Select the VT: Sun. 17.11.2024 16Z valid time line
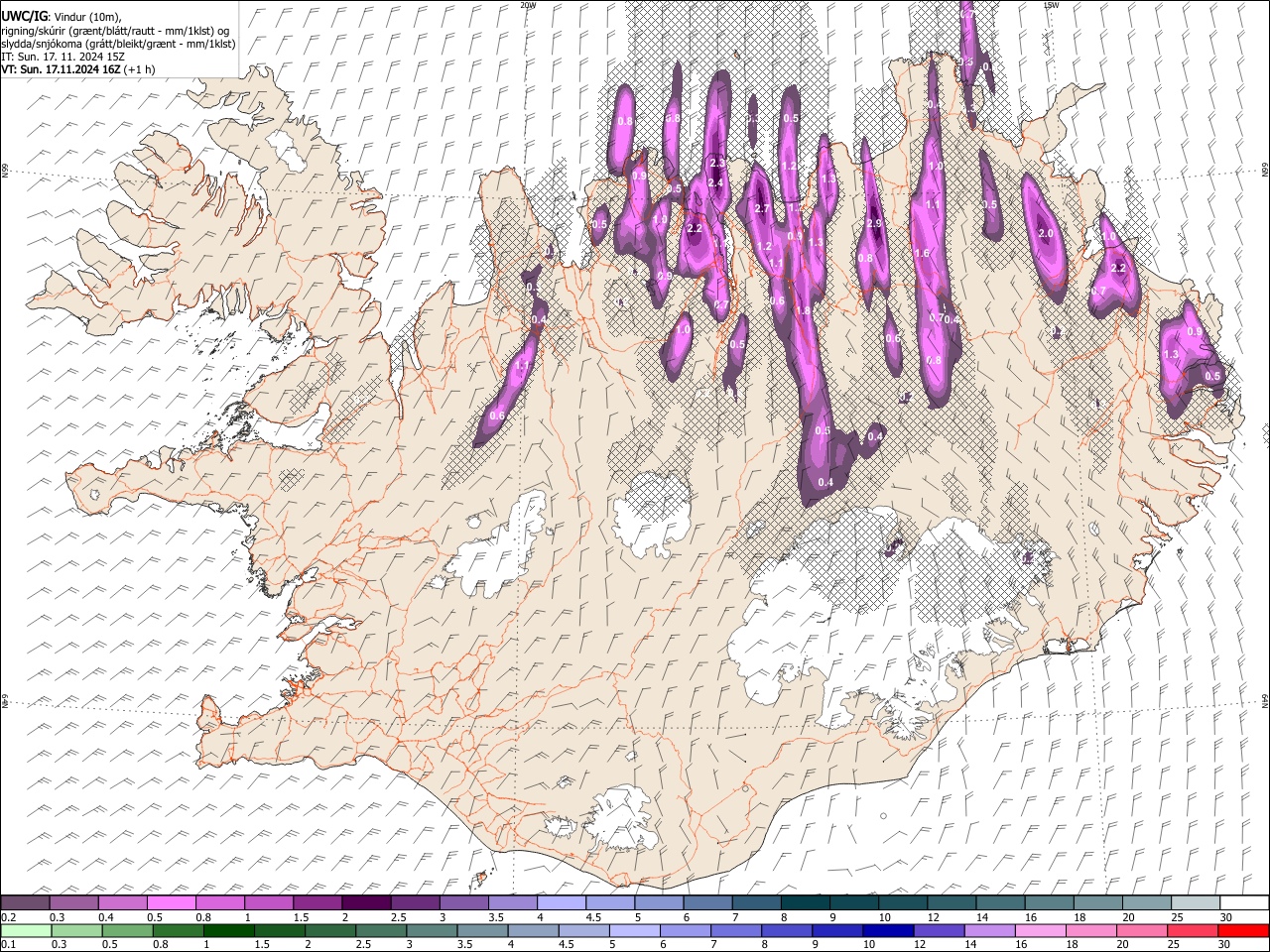Image resolution: width=1270 pixels, height=952 pixels. click(x=77, y=70)
